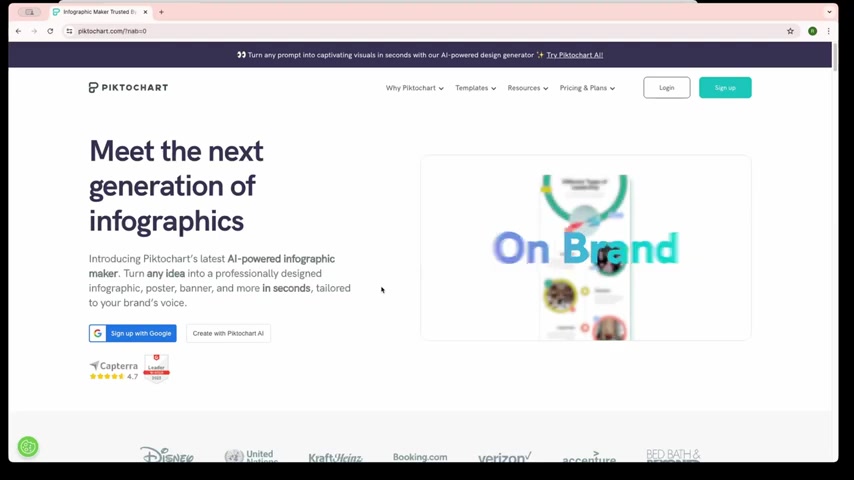The height and width of the screenshot is (480, 854).
Task: Click the 'AI-powered infographic maker' text
Action: click(212, 266)
